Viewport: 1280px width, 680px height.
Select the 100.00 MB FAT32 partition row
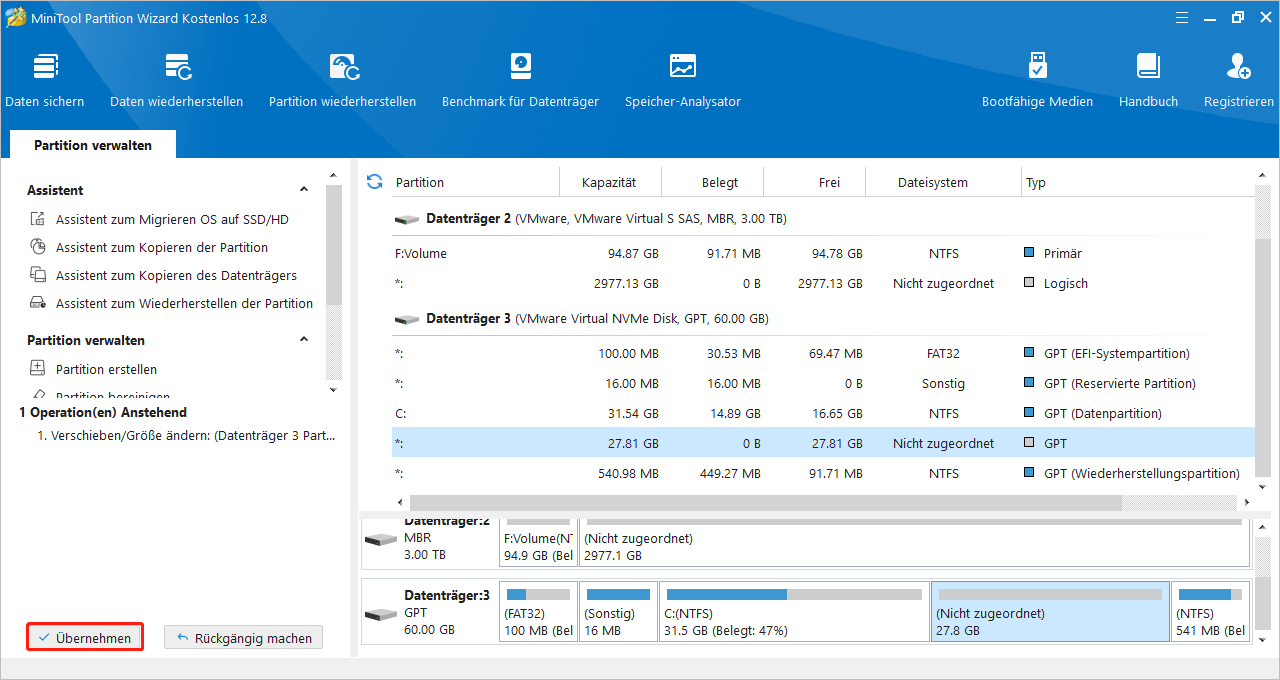pyautogui.click(x=823, y=353)
